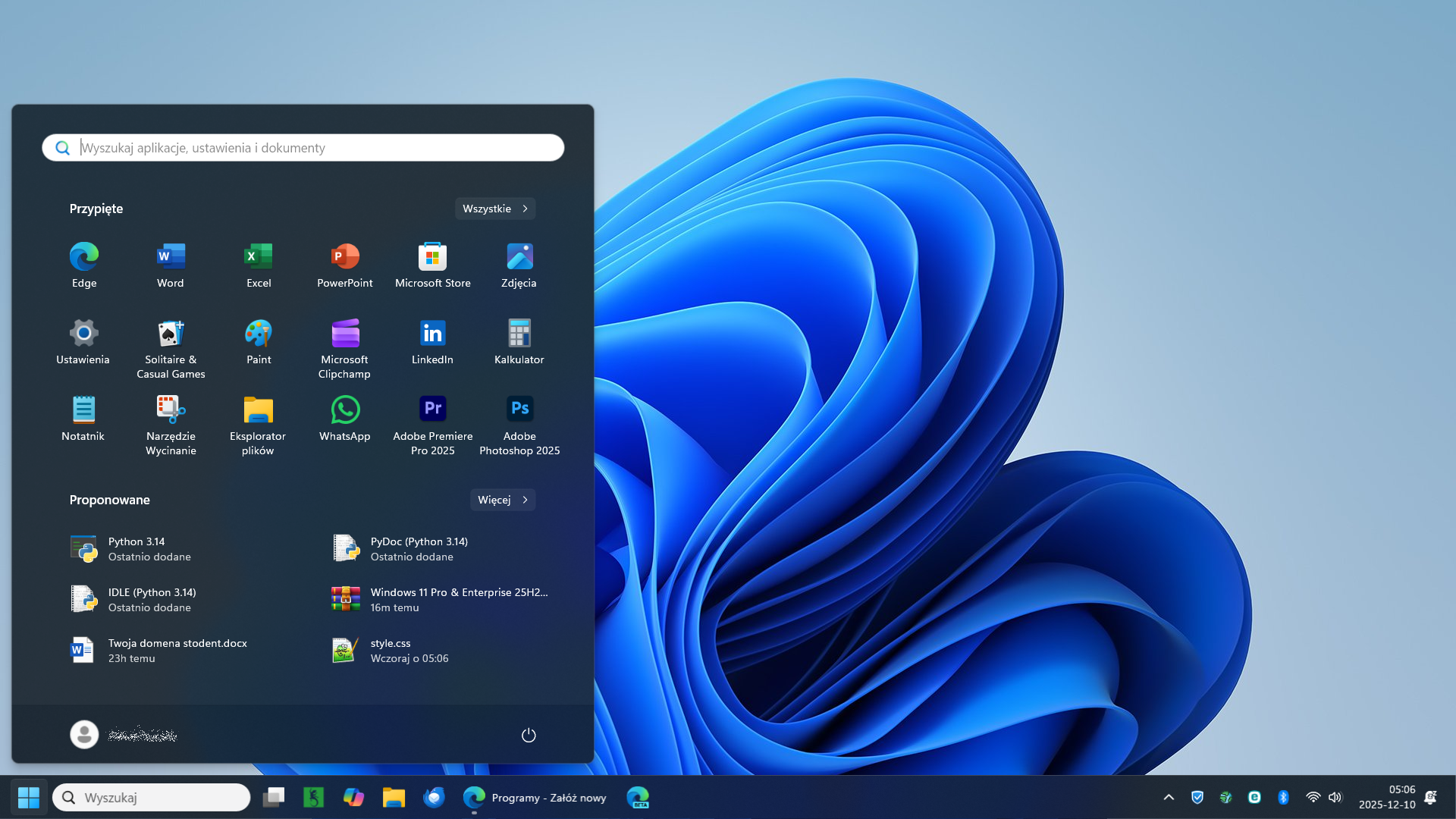
Task: Launch LinkedIn from pinned apps
Action: [432, 334]
